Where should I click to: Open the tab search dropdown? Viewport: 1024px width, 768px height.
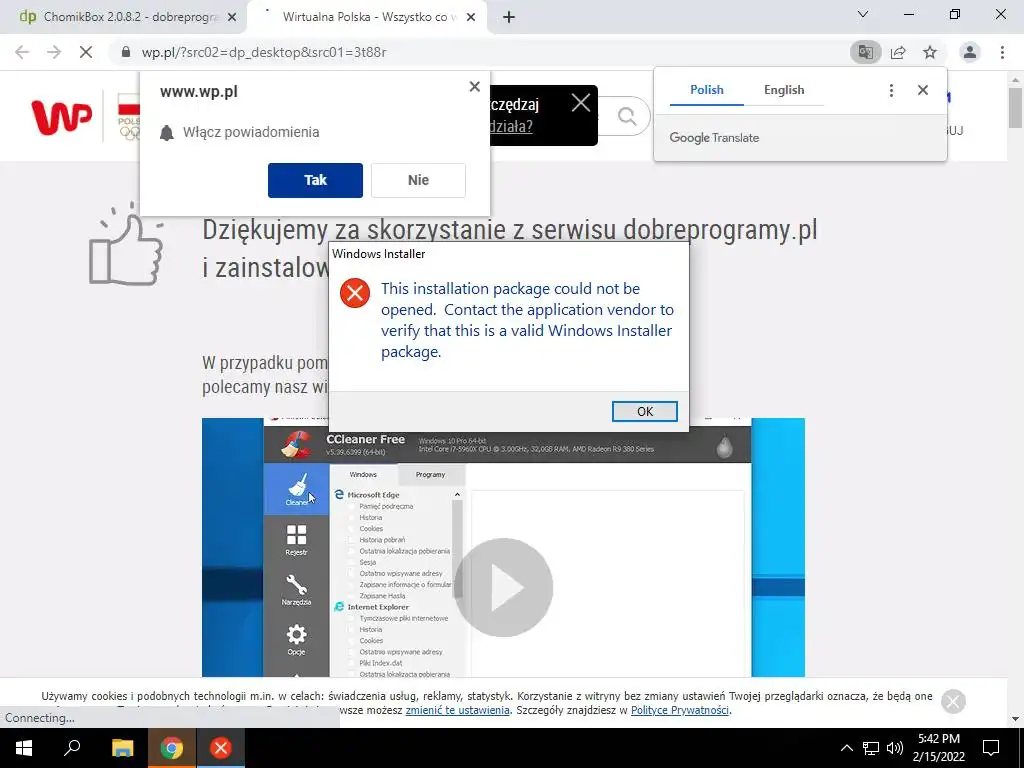[863, 14]
